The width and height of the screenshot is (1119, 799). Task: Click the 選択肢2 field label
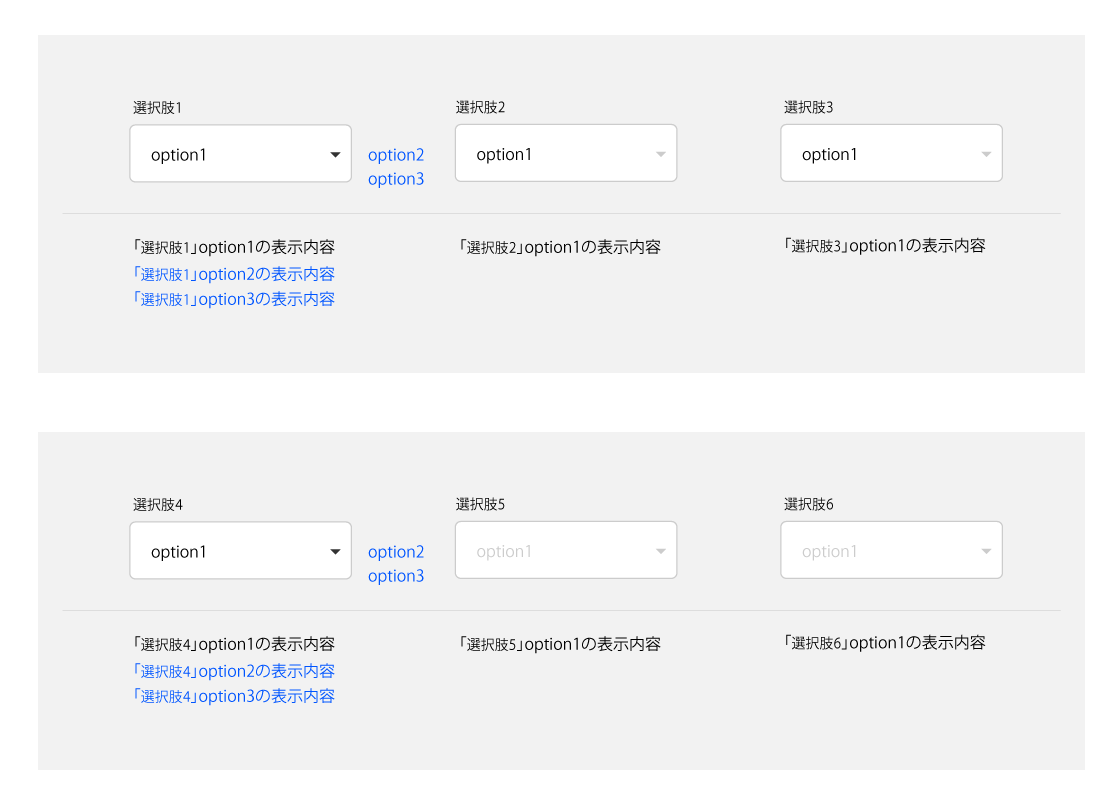[x=480, y=107]
